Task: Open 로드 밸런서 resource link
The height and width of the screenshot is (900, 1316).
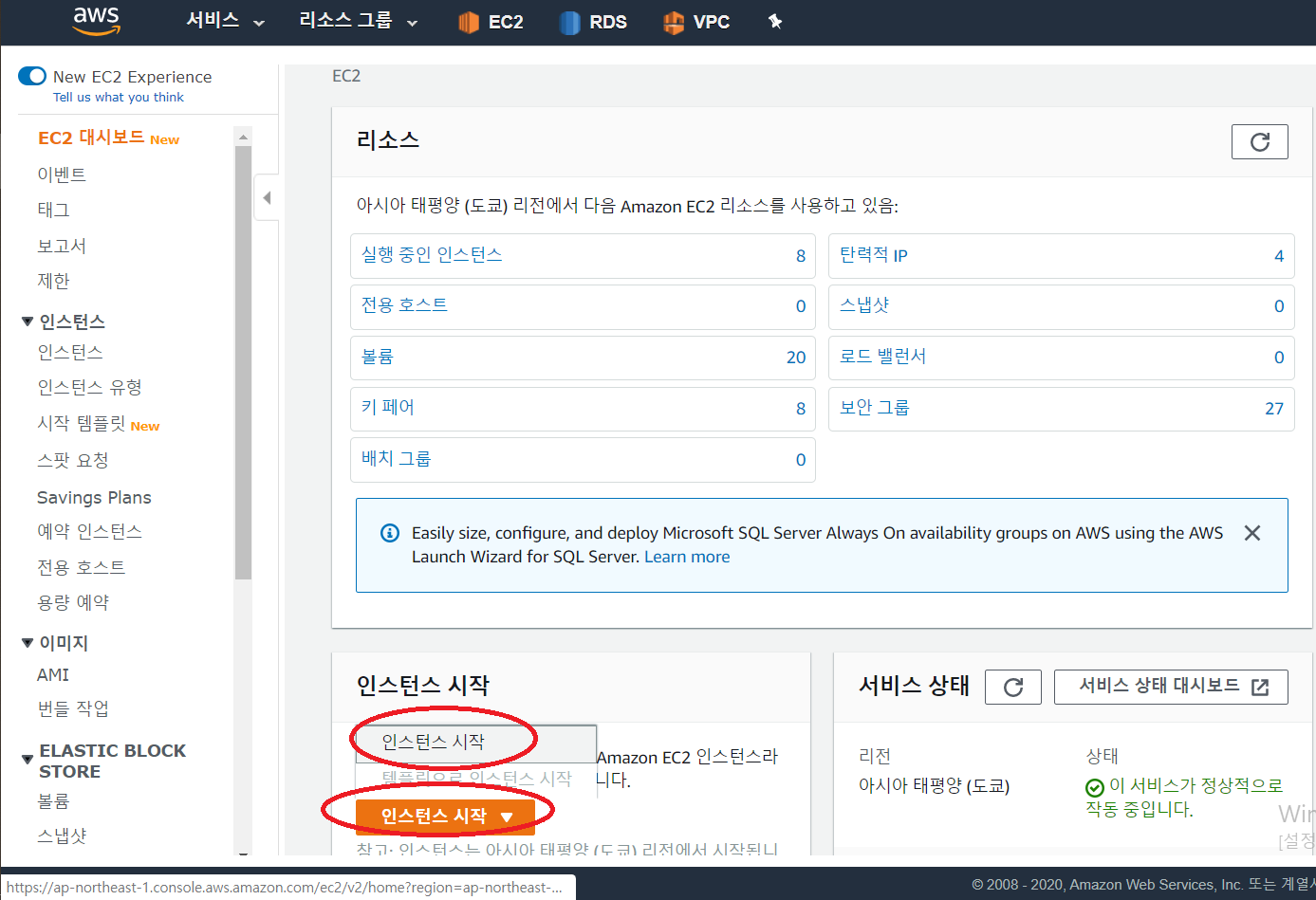Action: [x=882, y=357]
